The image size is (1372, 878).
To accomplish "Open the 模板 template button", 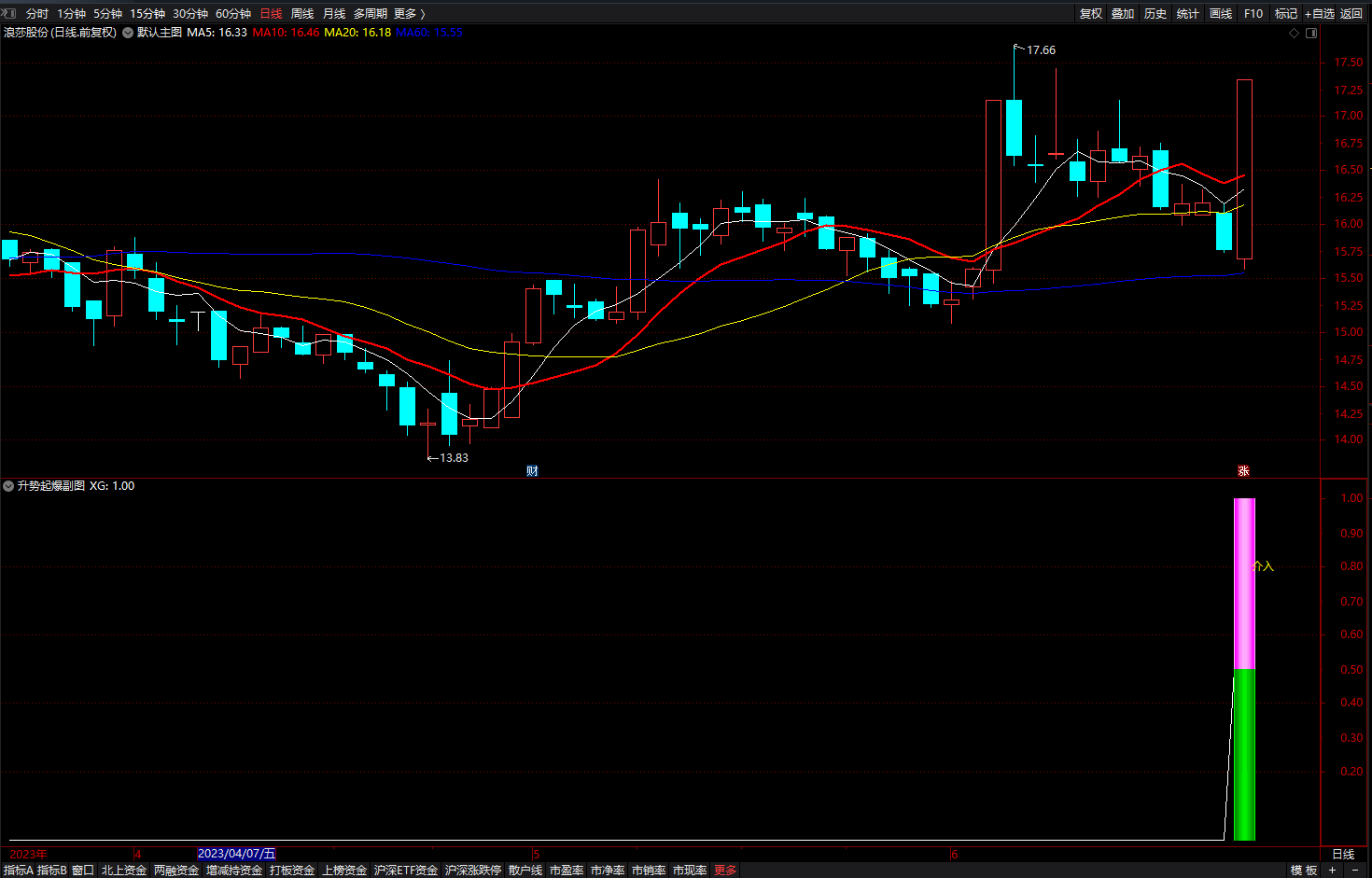I will pos(1304,871).
